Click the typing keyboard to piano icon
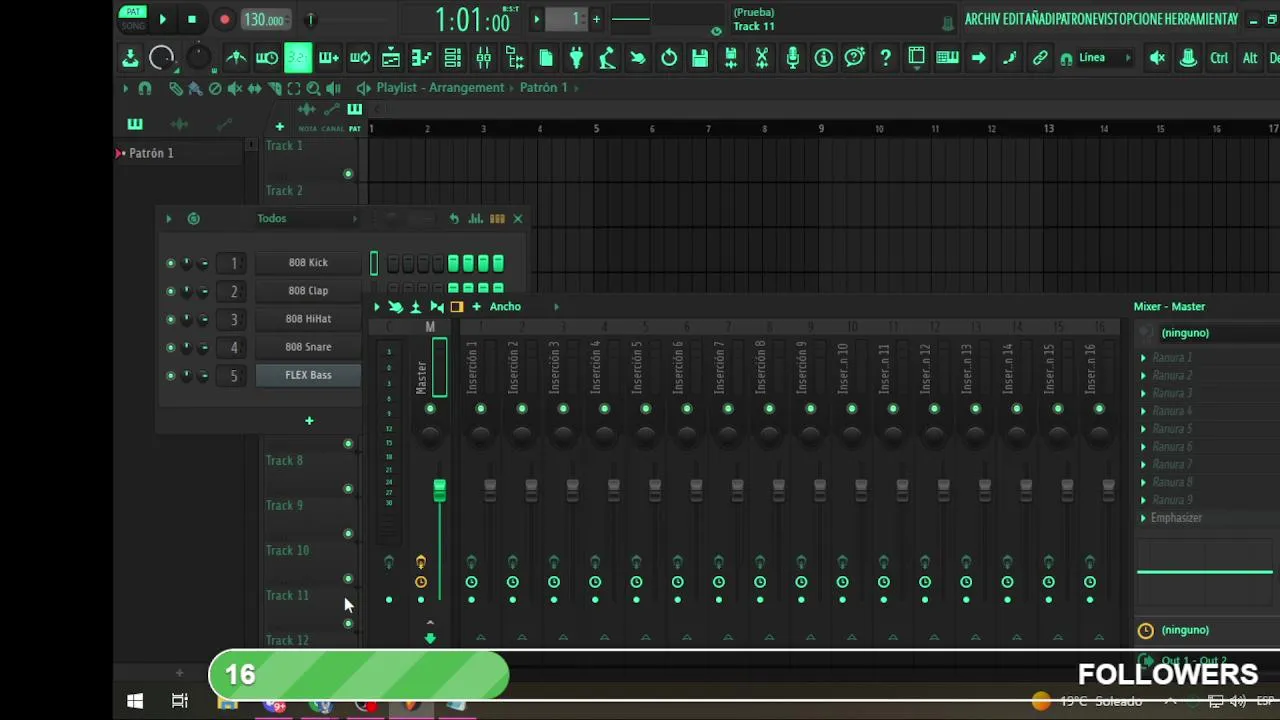Image resolution: width=1280 pixels, height=720 pixels. click(x=947, y=58)
